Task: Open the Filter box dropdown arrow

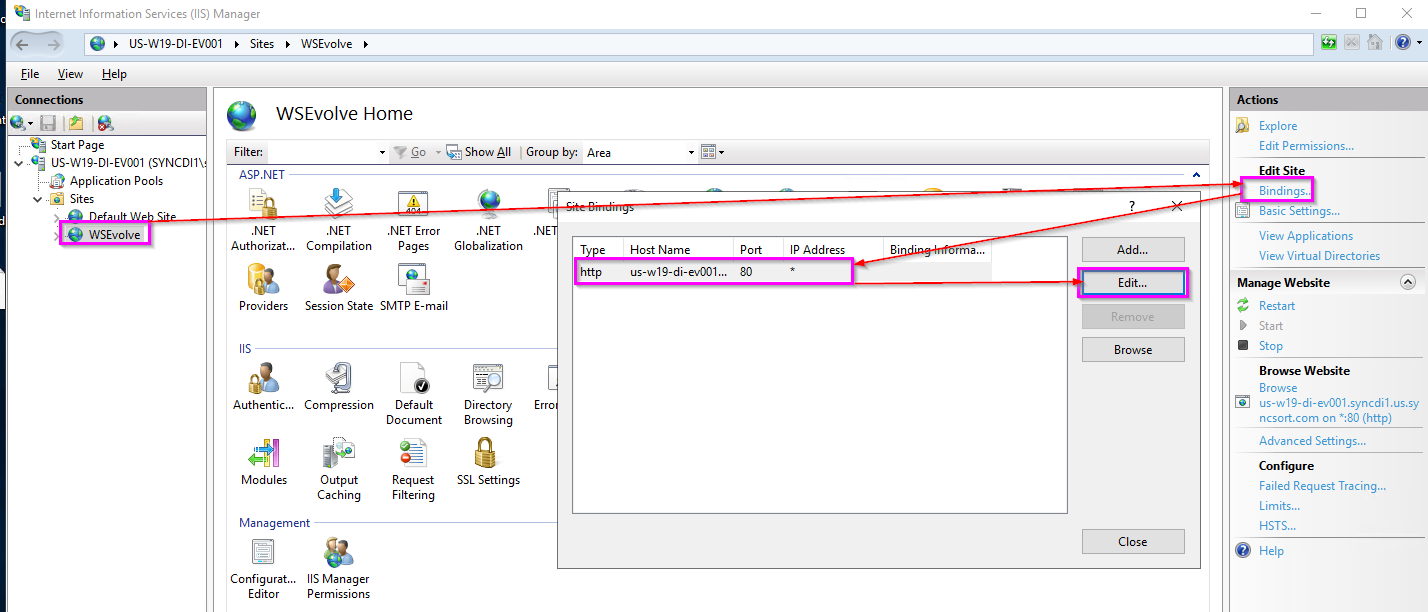Action: (x=382, y=152)
